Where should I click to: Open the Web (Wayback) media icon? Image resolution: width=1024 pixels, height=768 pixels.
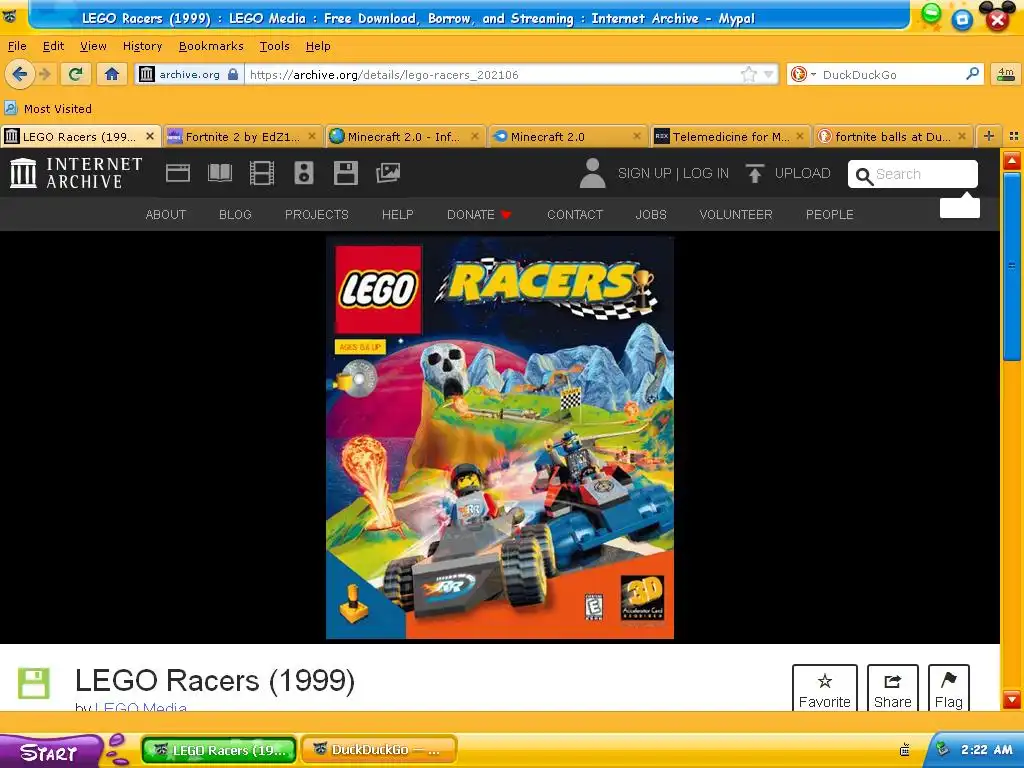tap(178, 173)
